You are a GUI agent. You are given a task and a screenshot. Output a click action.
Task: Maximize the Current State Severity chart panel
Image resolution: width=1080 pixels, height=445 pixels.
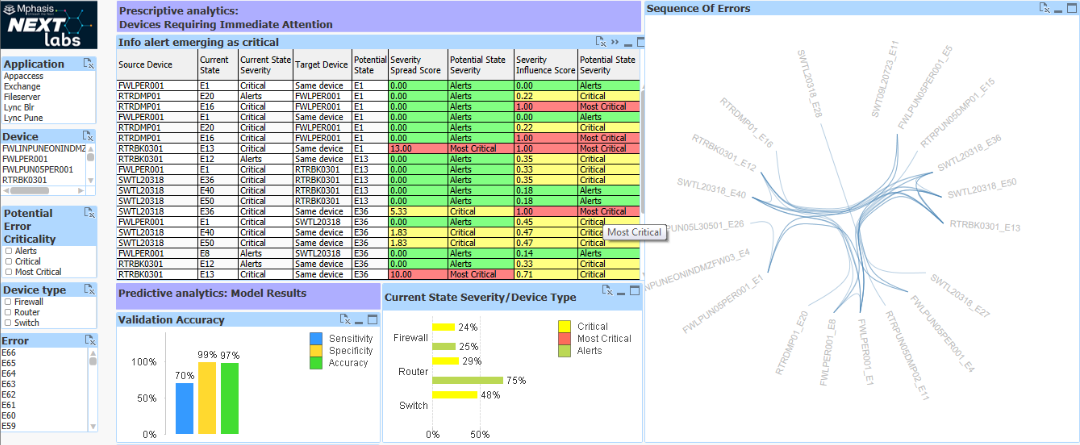click(635, 293)
